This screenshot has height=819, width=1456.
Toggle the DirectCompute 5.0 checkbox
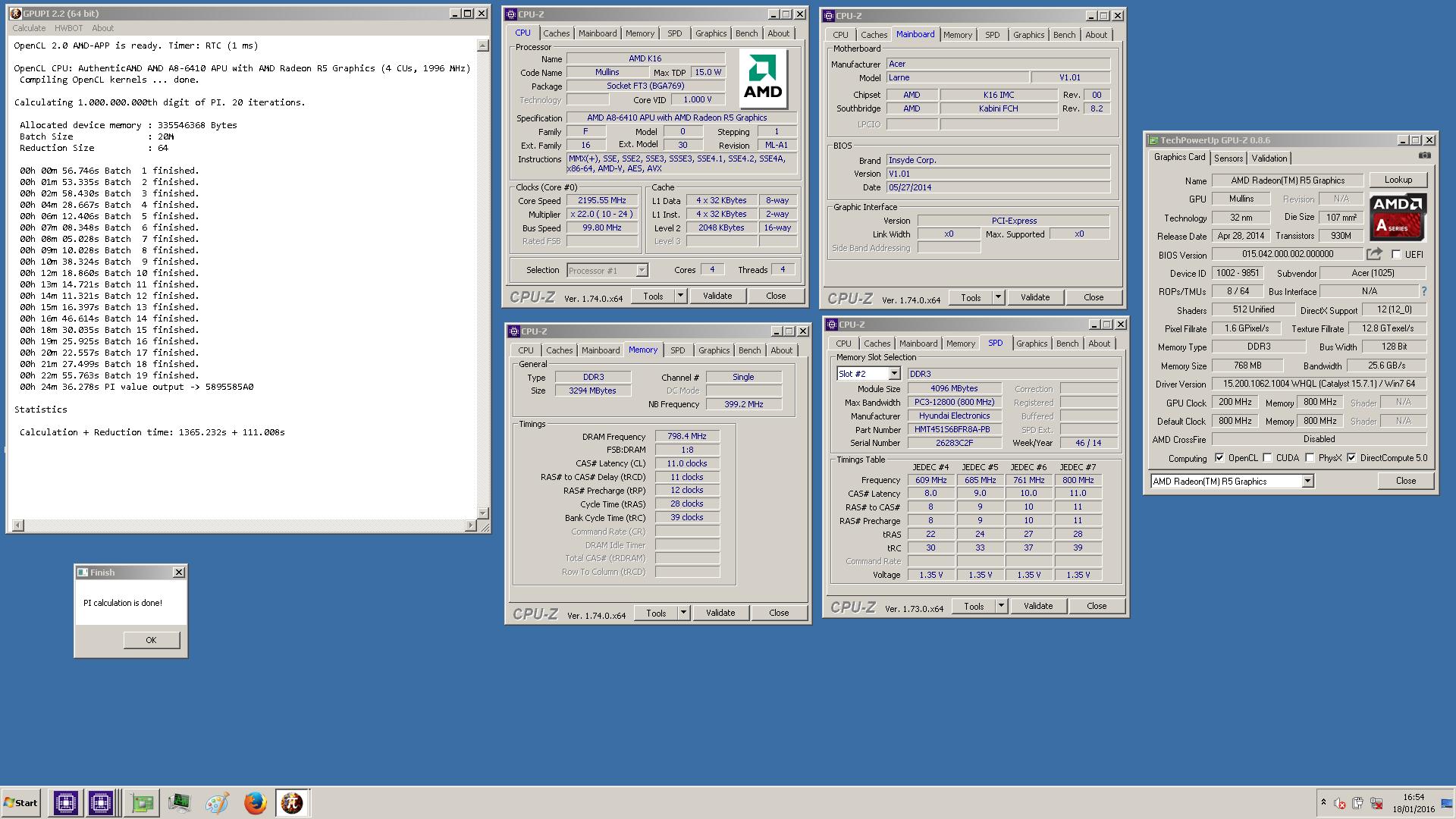1351,458
